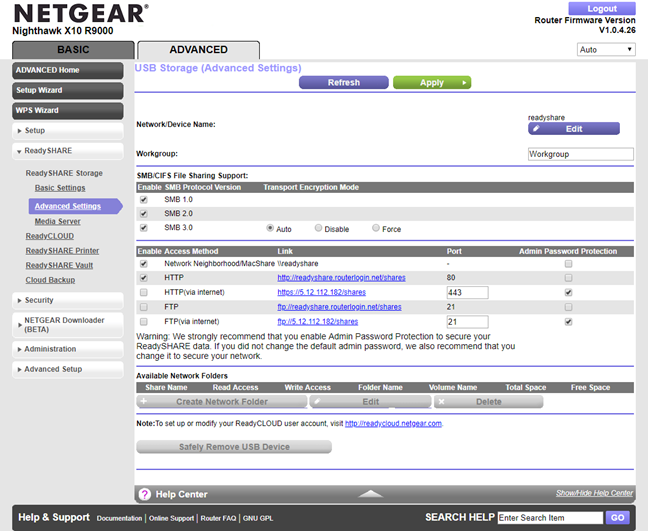This screenshot has width=648, height=531.
Task: Enable the FTP access method checkbox
Action: point(143,307)
